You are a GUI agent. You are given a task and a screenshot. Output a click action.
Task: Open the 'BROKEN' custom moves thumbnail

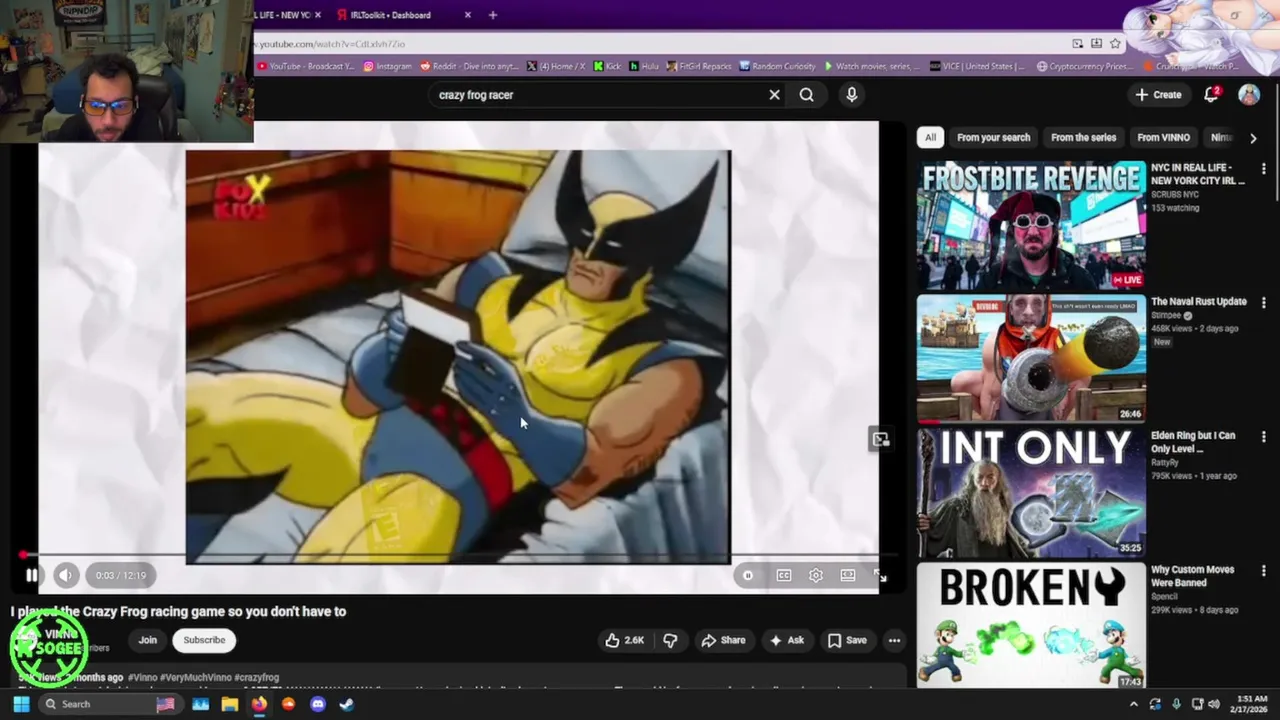(x=1031, y=625)
